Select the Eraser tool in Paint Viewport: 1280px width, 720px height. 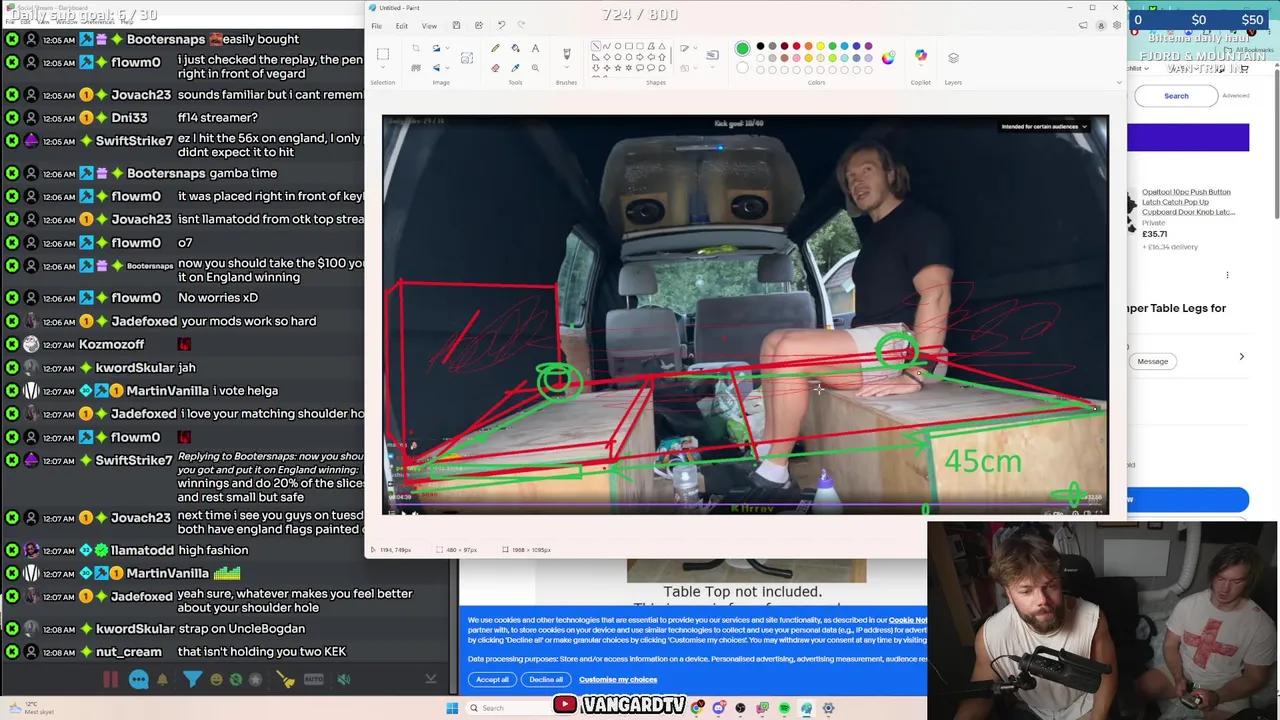point(495,68)
